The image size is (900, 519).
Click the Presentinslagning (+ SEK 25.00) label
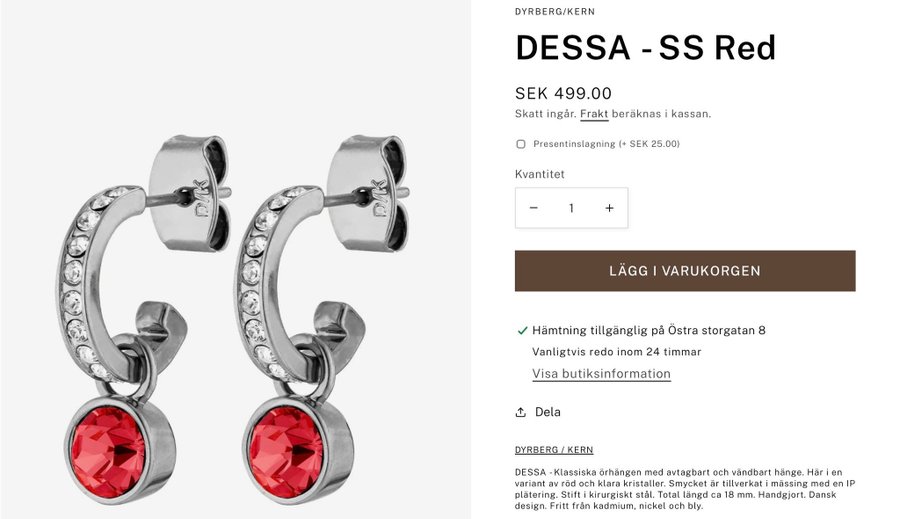pos(606,144)
